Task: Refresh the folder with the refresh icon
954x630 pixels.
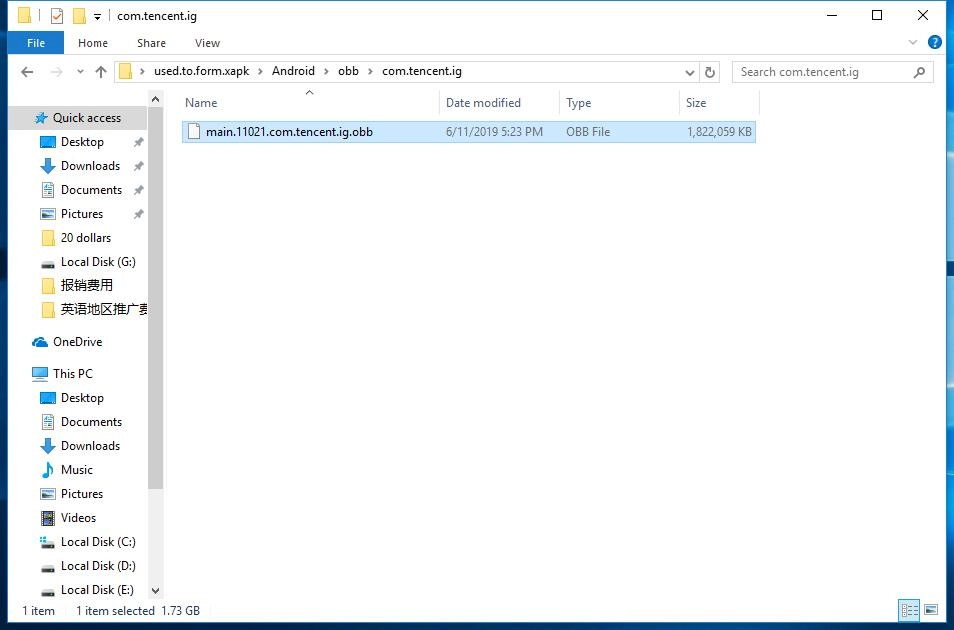Action: (x=710, y=71)
